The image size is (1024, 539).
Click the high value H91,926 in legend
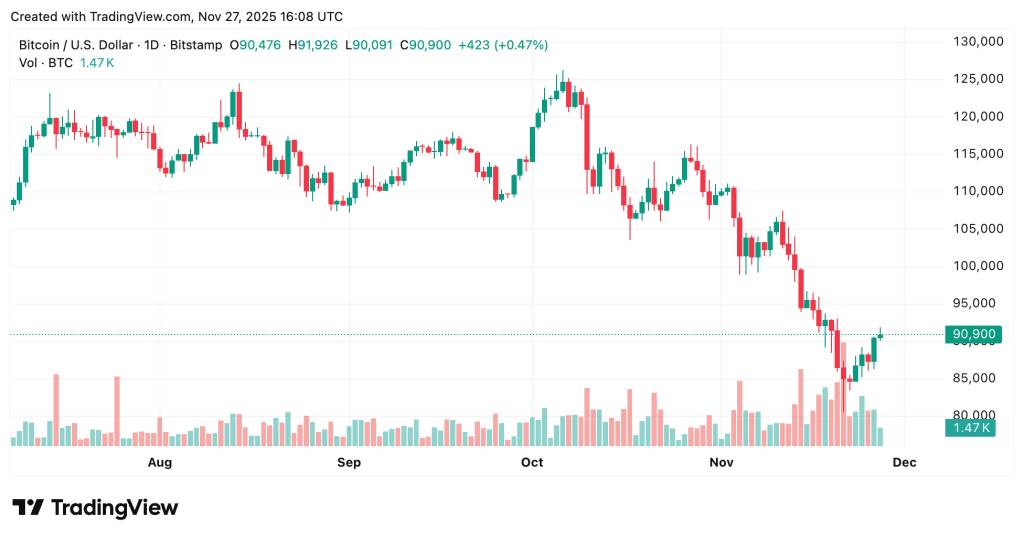[x=314, y=45]
